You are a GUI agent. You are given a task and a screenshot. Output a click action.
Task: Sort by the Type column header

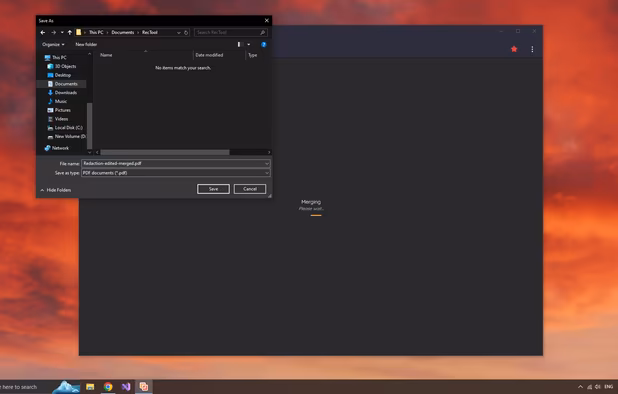(253, 55)
